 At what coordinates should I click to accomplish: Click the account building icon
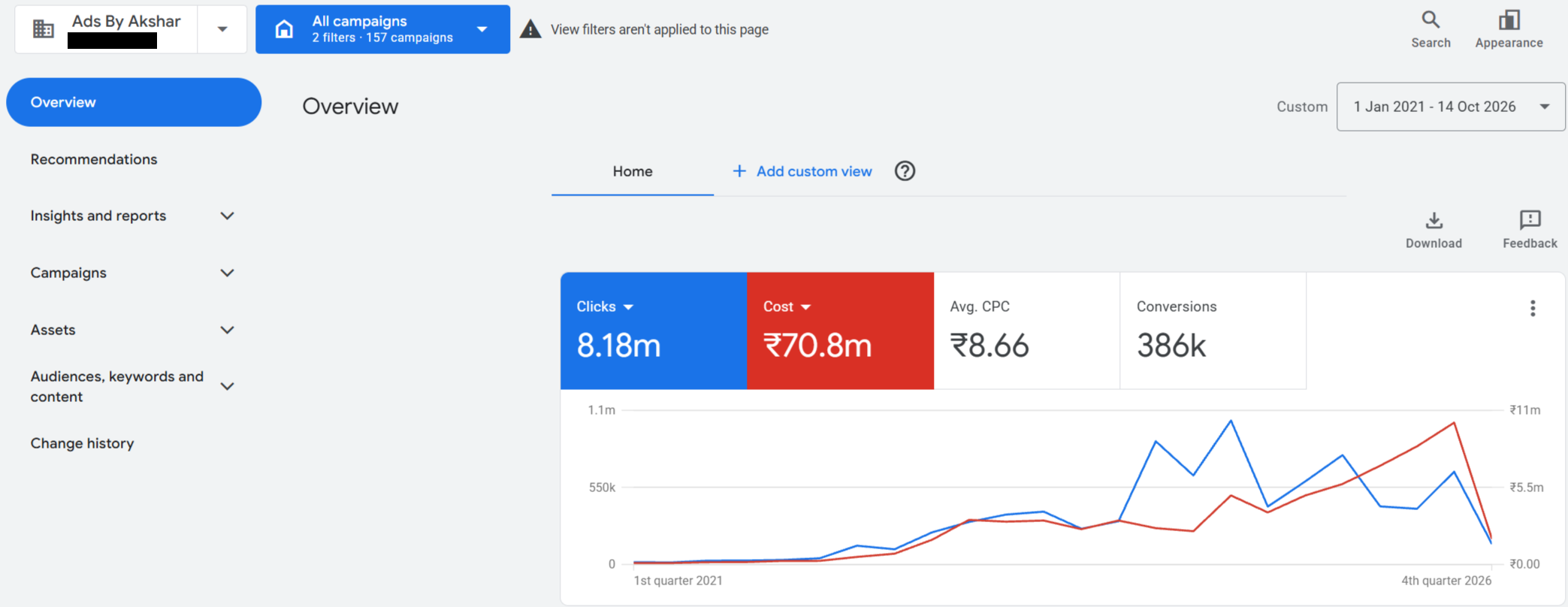click(44, 29)
